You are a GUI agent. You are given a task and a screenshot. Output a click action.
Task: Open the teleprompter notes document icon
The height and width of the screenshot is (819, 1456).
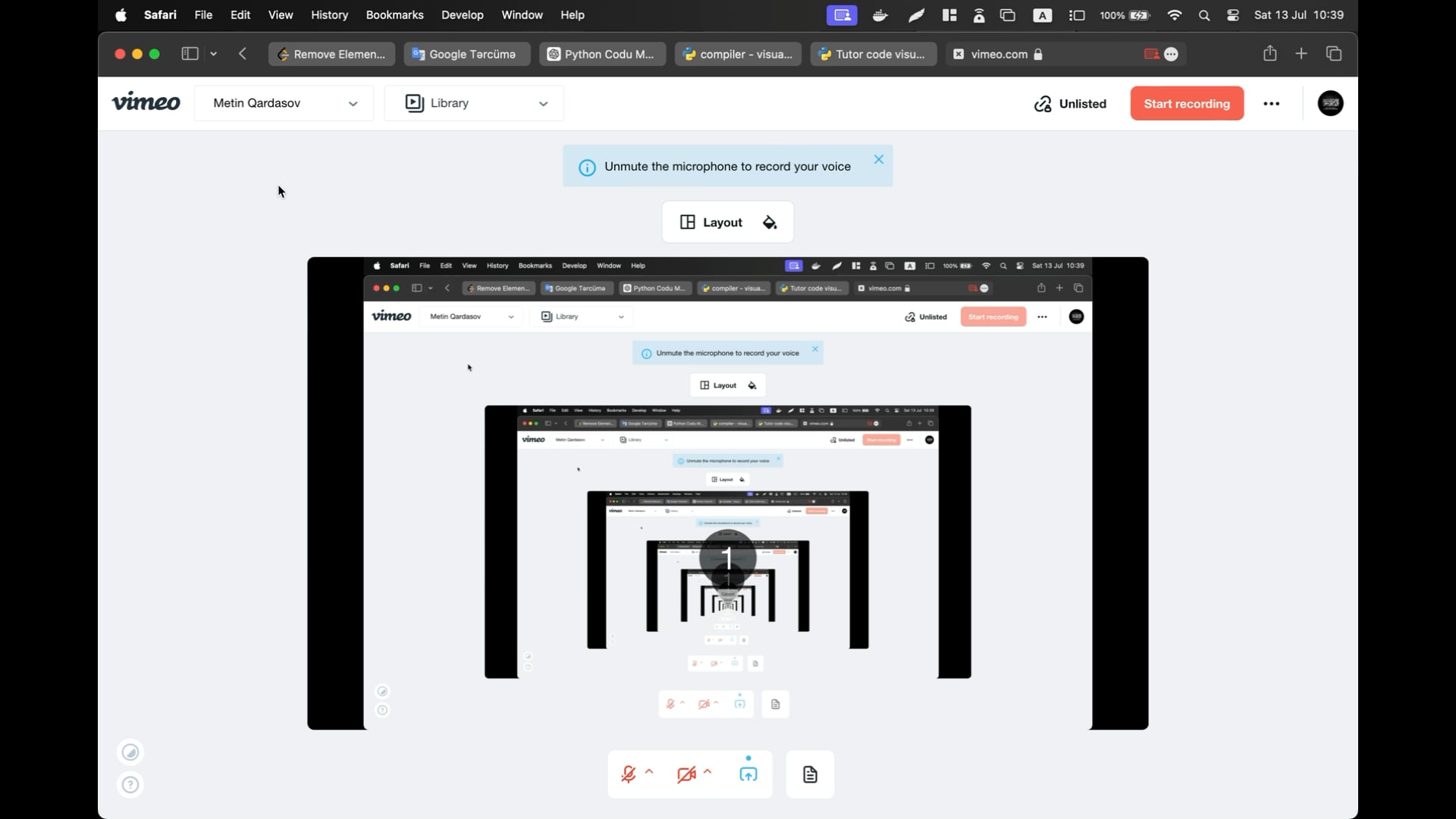[810, 774]
